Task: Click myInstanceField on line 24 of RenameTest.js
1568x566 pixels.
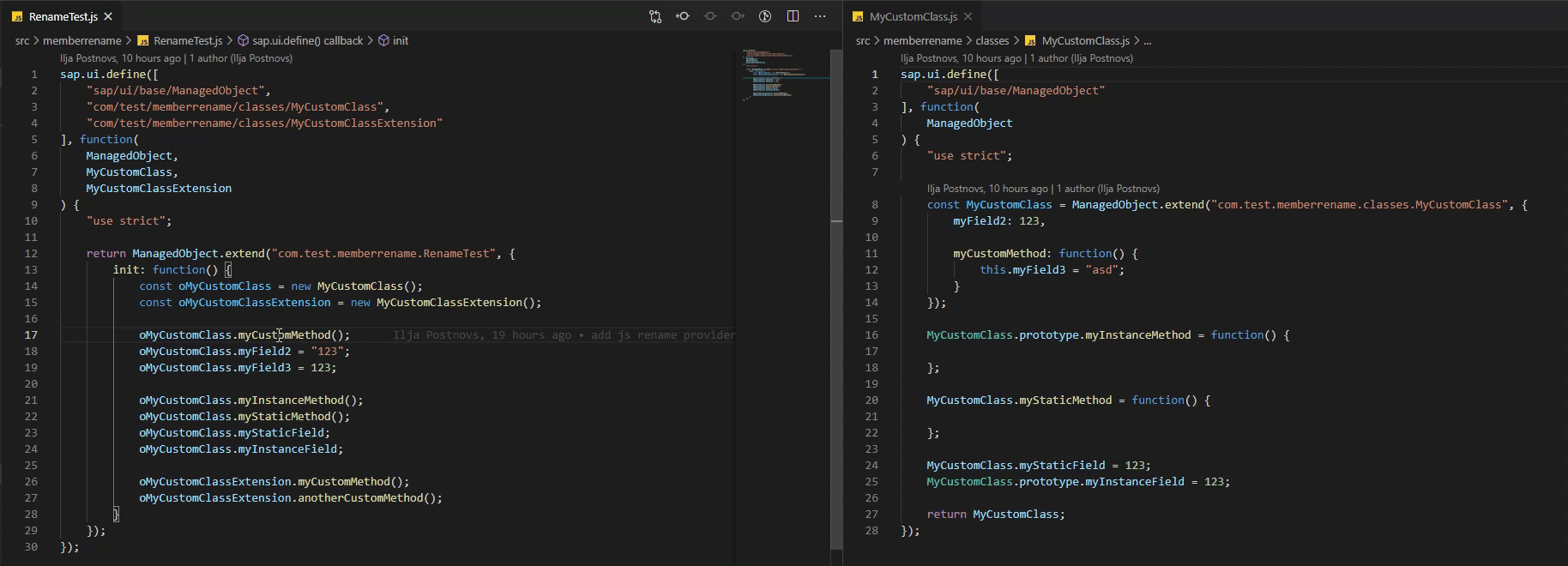Action: [x=287, y=449]
